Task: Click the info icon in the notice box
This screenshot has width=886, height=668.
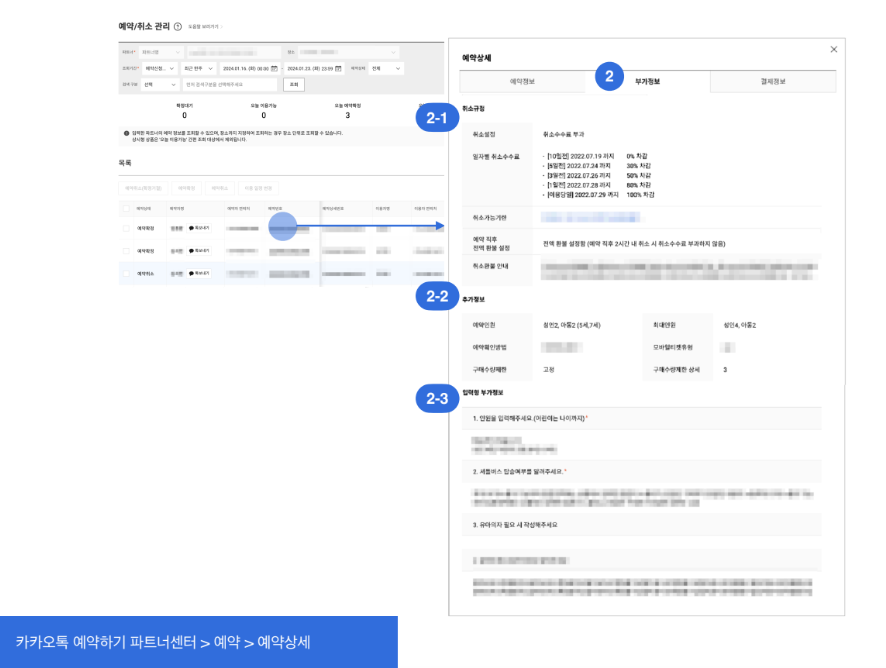Action: (127, 133)
